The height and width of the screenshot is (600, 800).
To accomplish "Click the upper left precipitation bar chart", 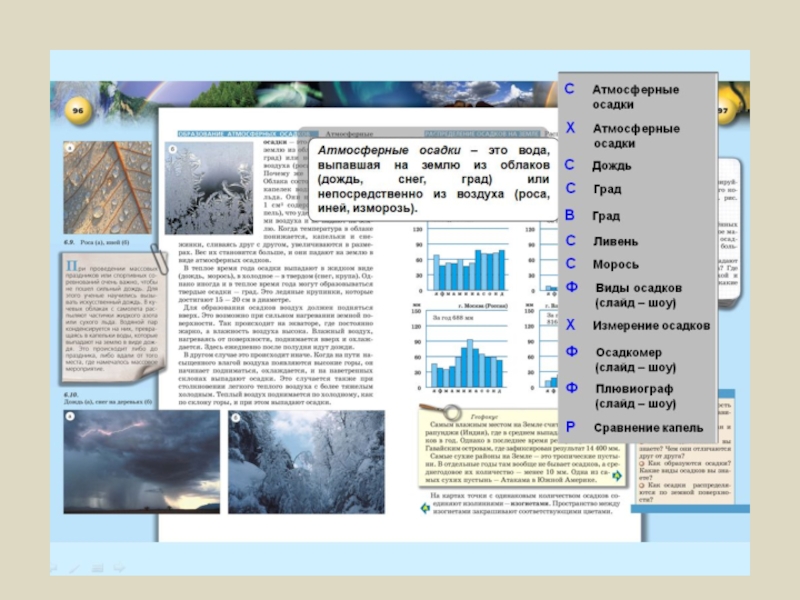I will point(462,259).
